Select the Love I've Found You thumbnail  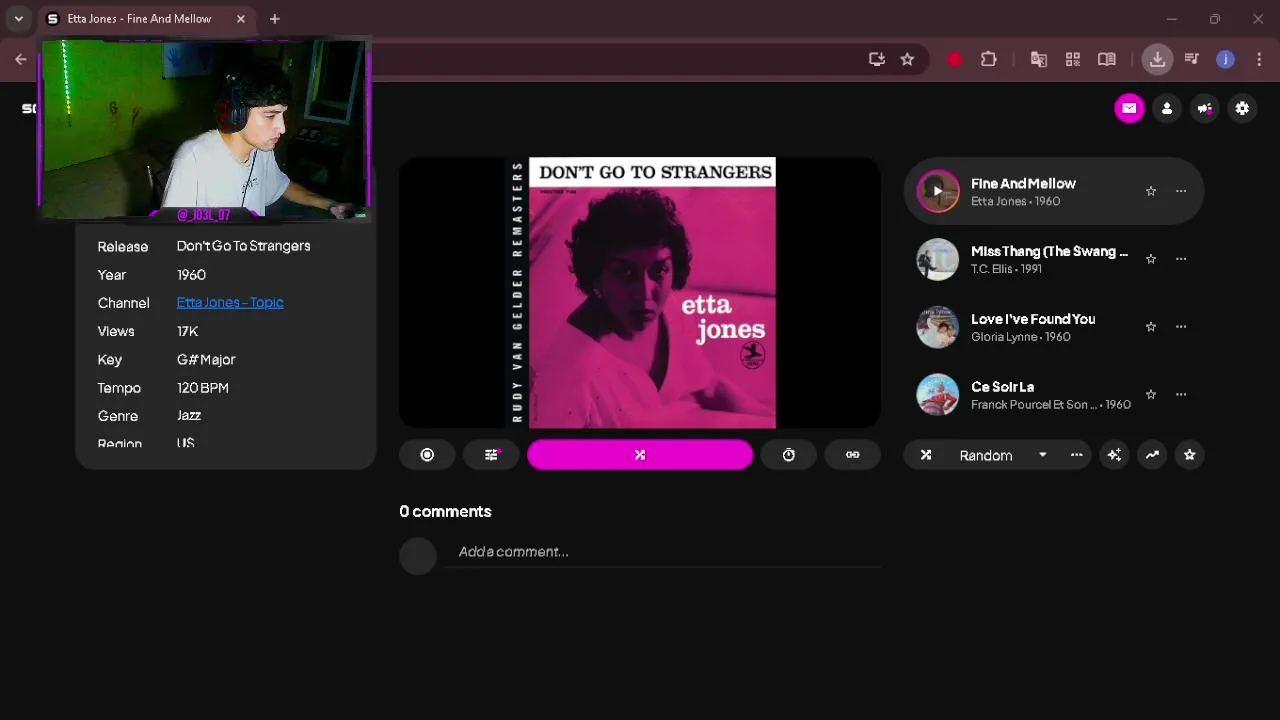(x=938, y=327)
